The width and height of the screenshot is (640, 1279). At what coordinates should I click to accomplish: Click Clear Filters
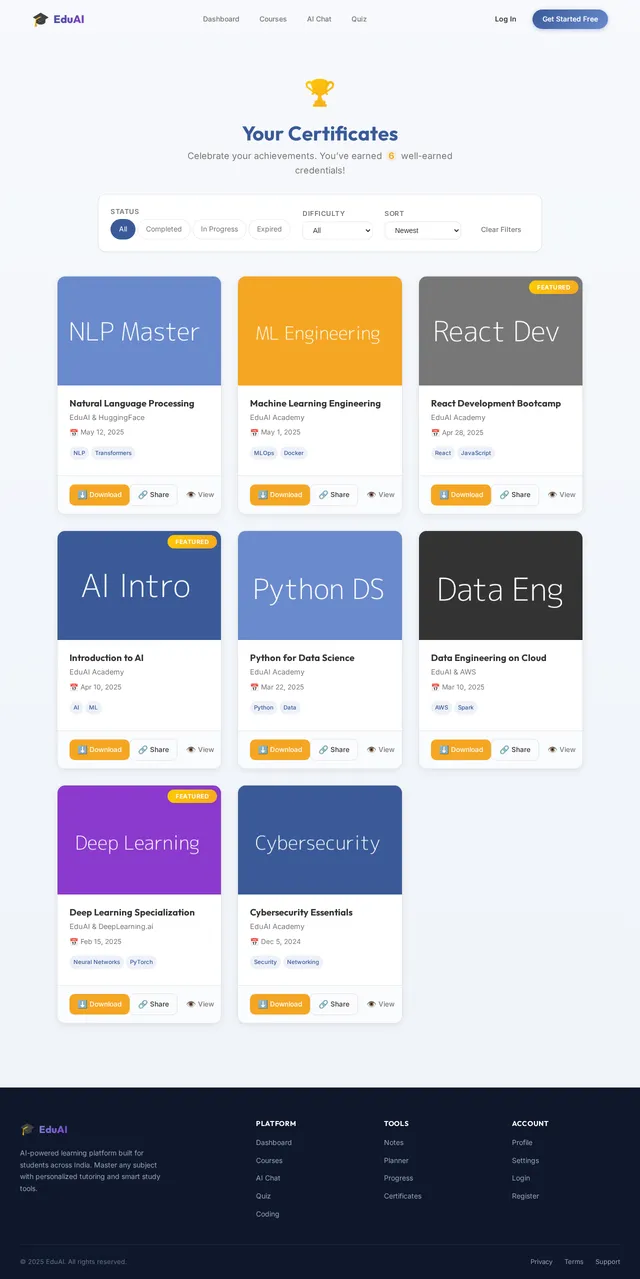point(501,229)
